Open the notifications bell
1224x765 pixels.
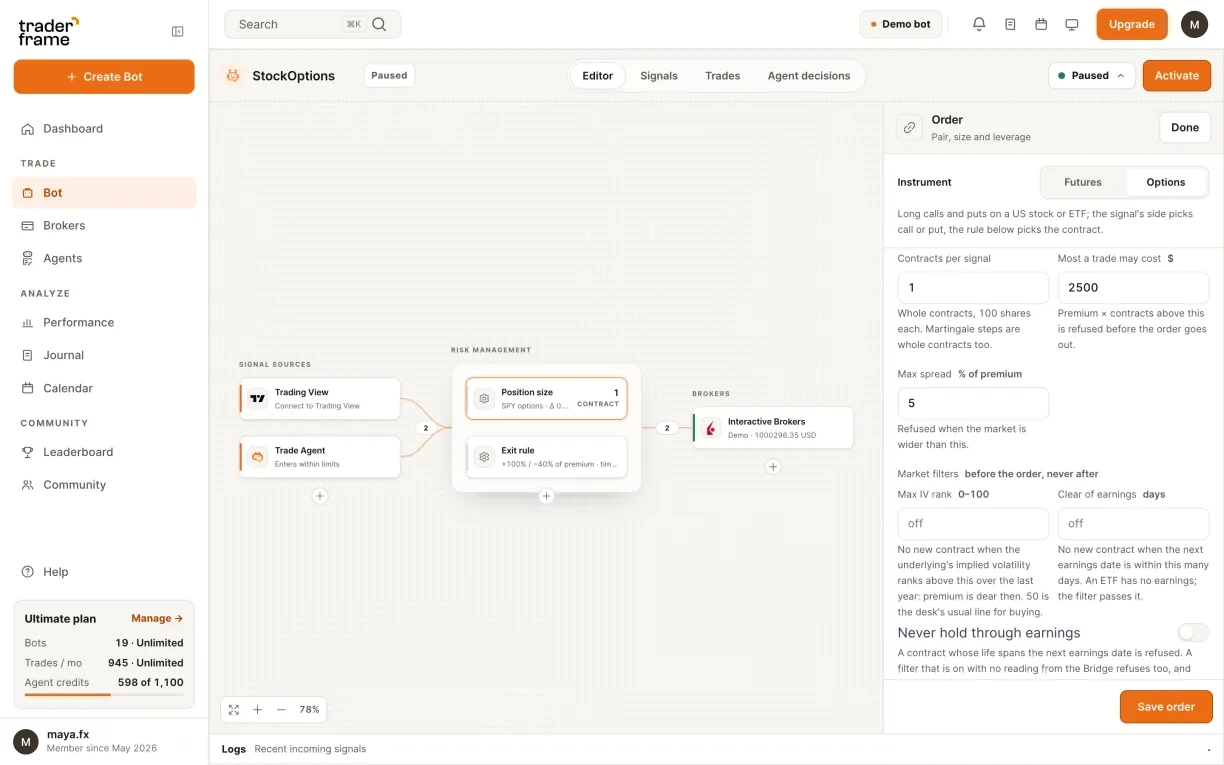(979, 24)
